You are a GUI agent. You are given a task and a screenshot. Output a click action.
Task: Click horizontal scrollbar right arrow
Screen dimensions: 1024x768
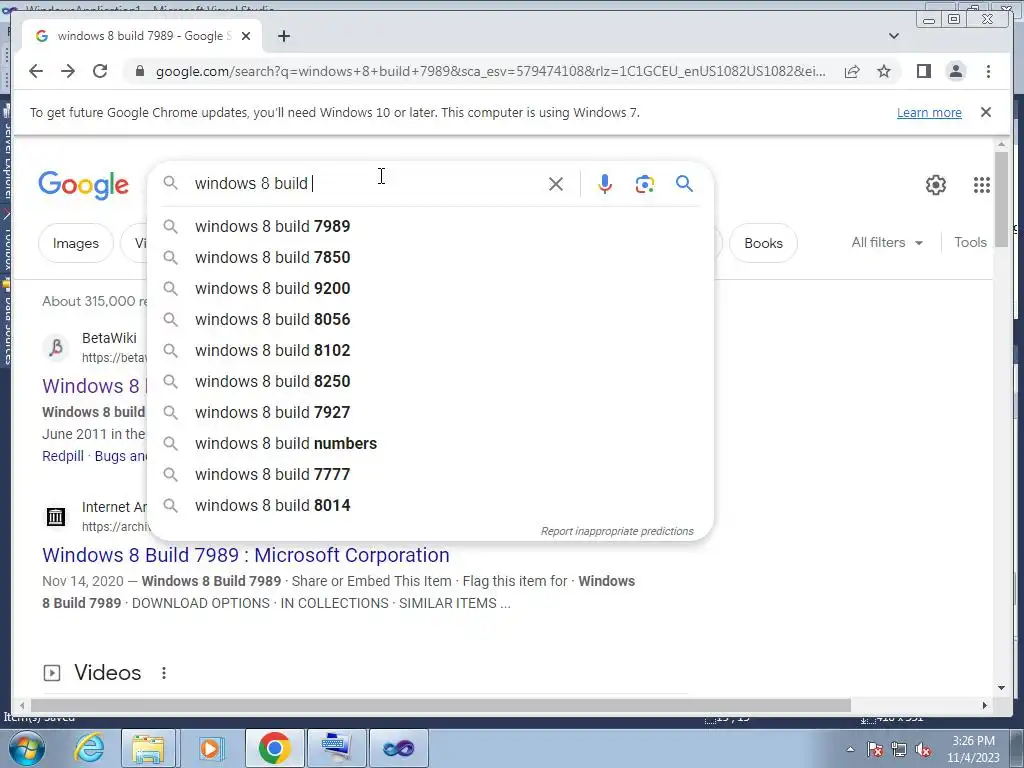tap(985, 705)
